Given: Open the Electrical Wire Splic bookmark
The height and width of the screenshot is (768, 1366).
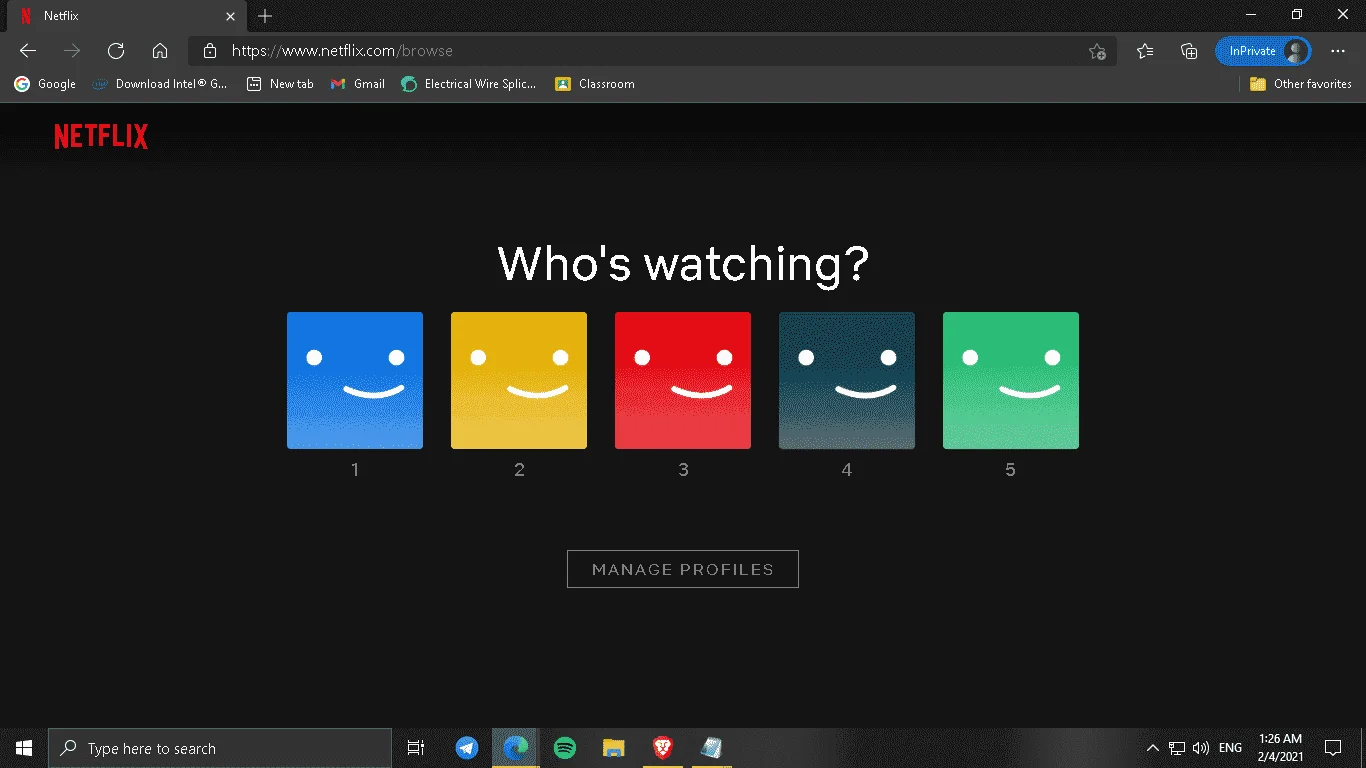Looking at the screenshot, I should pyautogui.click(x=469, y=84).
